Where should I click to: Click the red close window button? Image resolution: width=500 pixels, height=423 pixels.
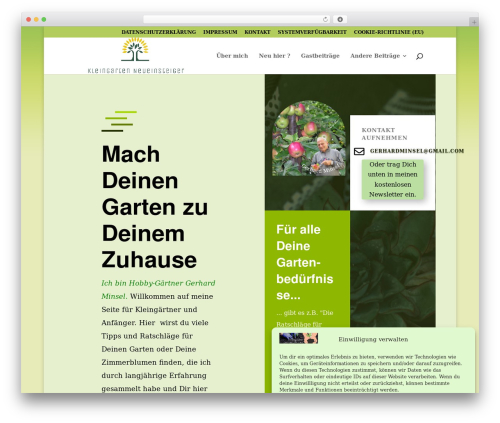click(x=29, y=19)
